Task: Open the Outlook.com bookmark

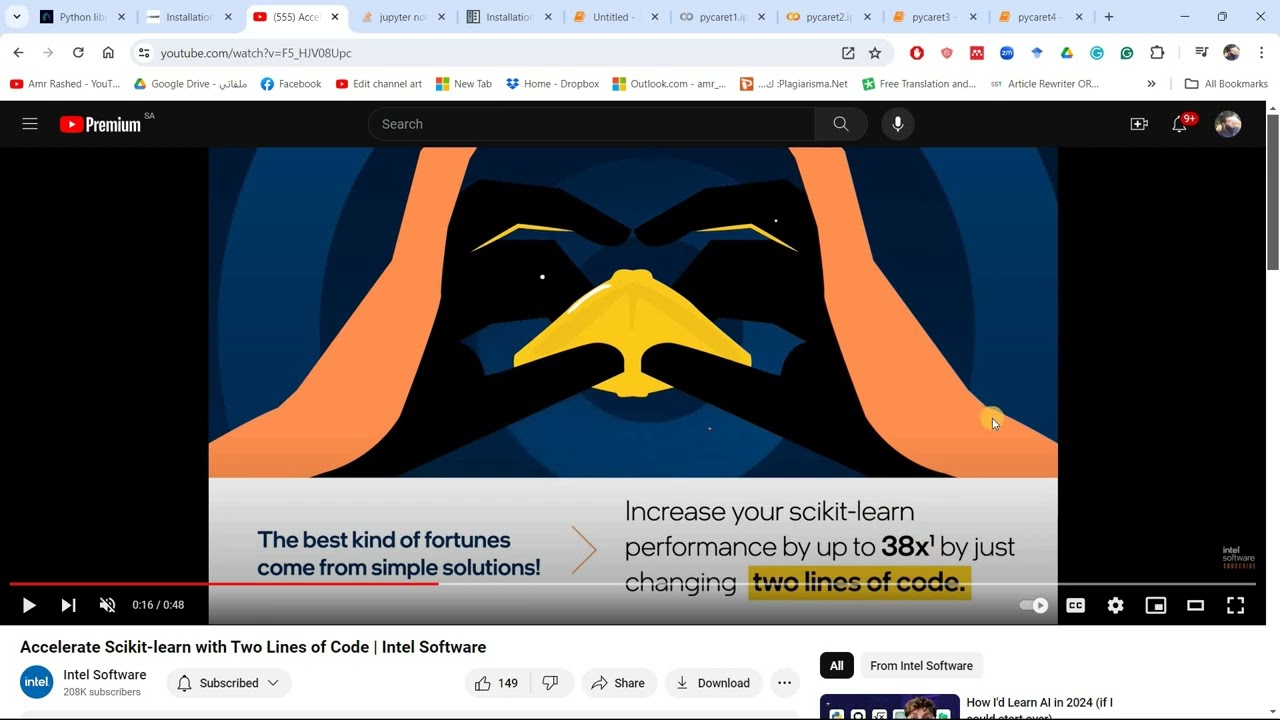Action: 669,84
